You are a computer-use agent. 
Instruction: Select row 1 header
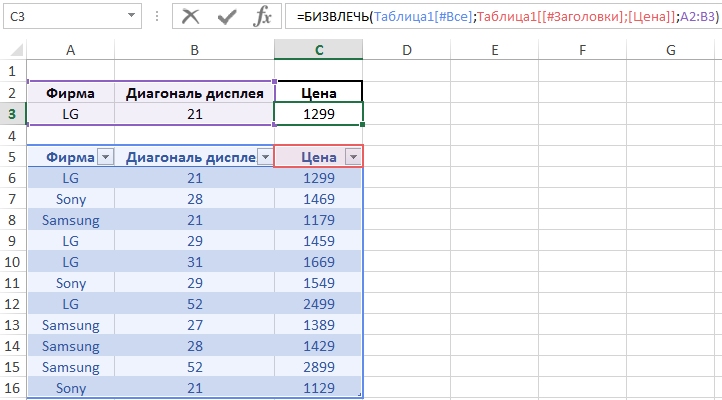[12, 71]
